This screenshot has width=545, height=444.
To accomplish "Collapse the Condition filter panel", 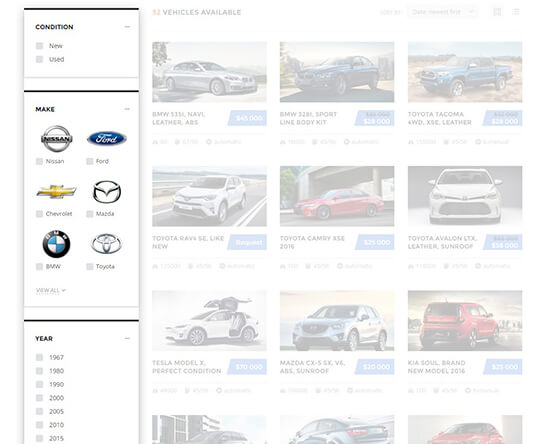I will (x=127, y=27).
